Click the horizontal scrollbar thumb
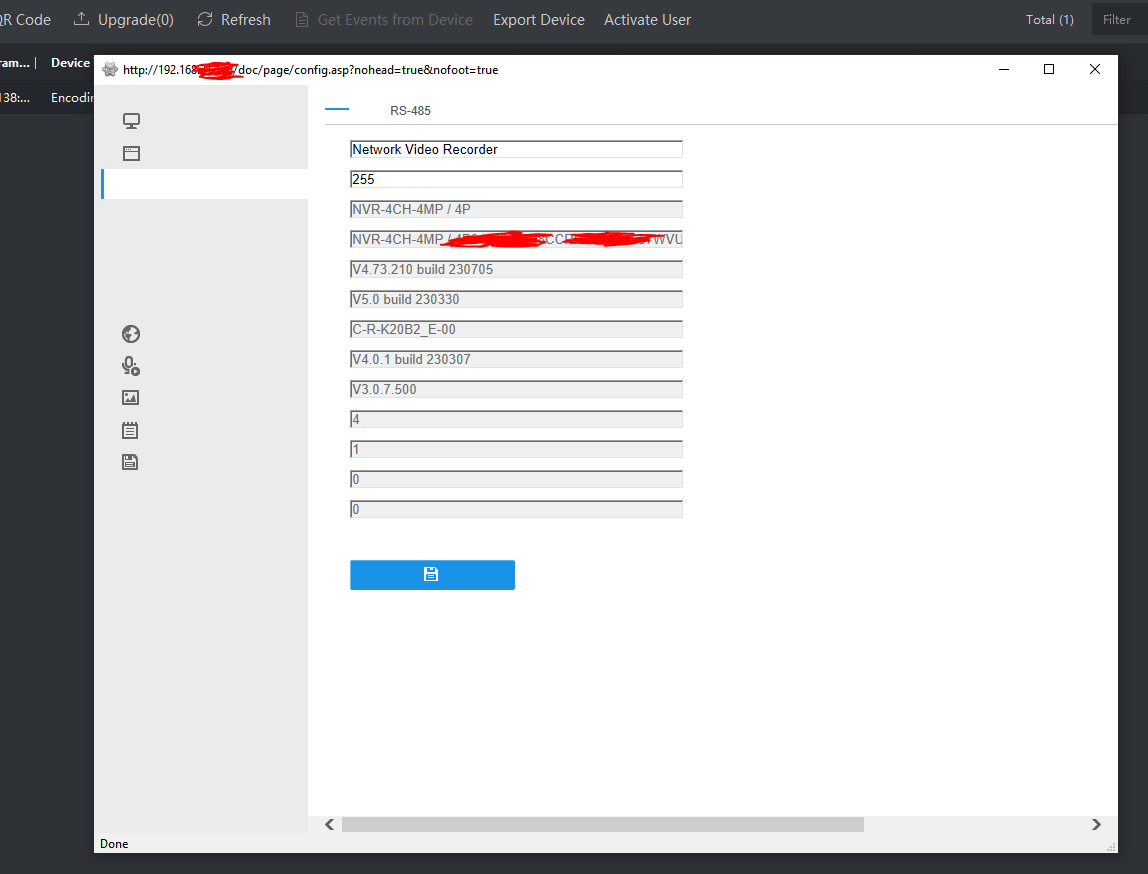The width and height of the screenshot is (1148, 874). point(602,824)
